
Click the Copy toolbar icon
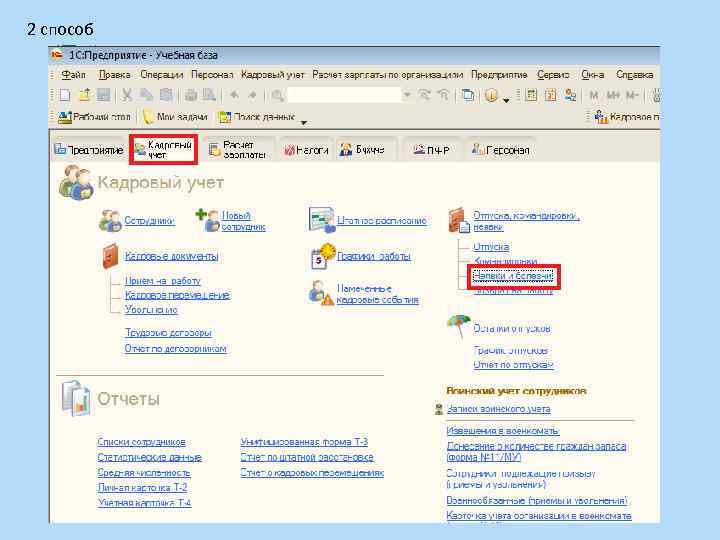146,95
